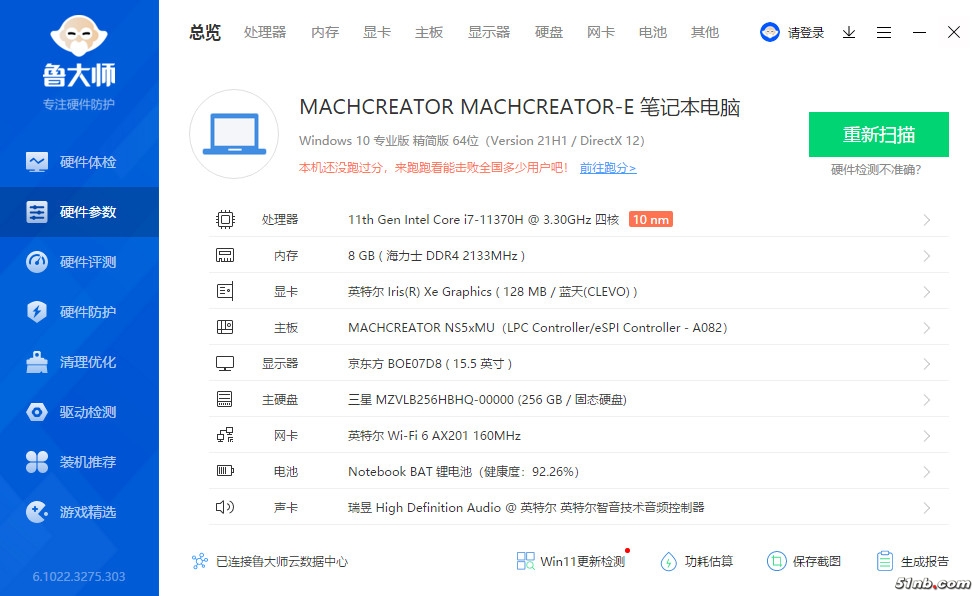The image size is (978, 596).
Task: Open the hamburger main menu
Action: click(884, 32)
